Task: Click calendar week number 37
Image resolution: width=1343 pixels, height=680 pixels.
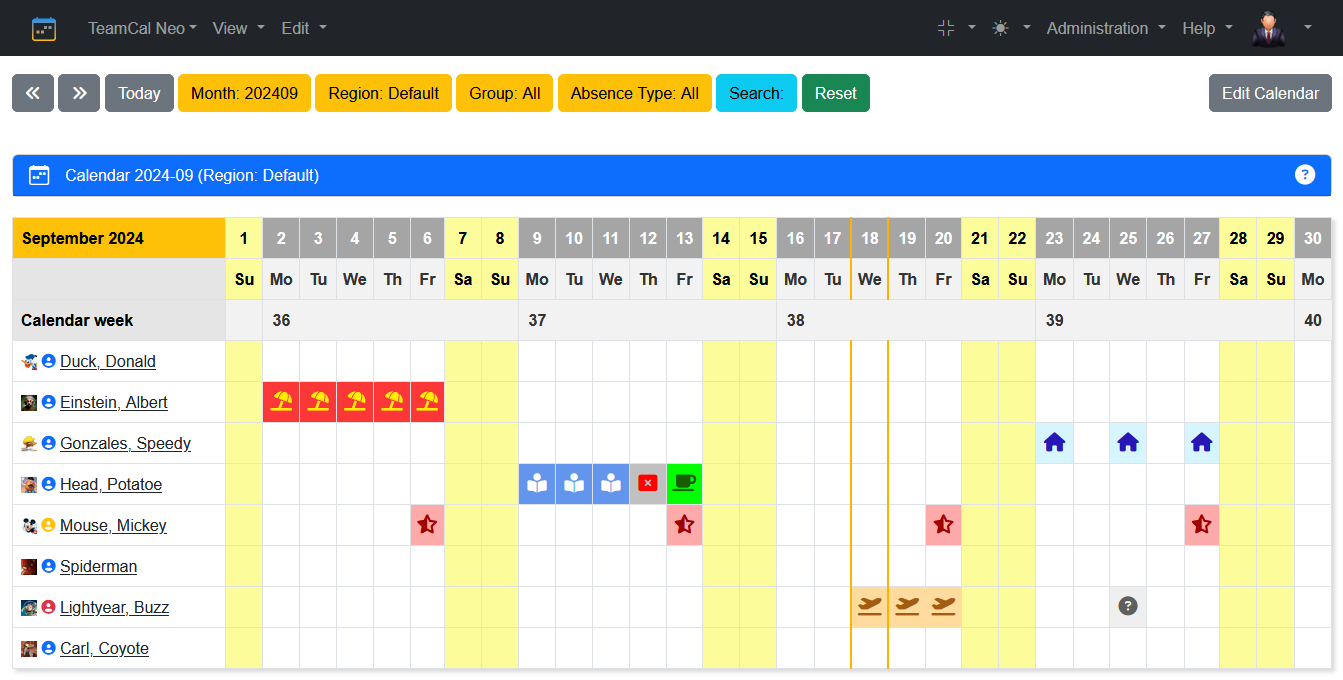Action: 537,320
